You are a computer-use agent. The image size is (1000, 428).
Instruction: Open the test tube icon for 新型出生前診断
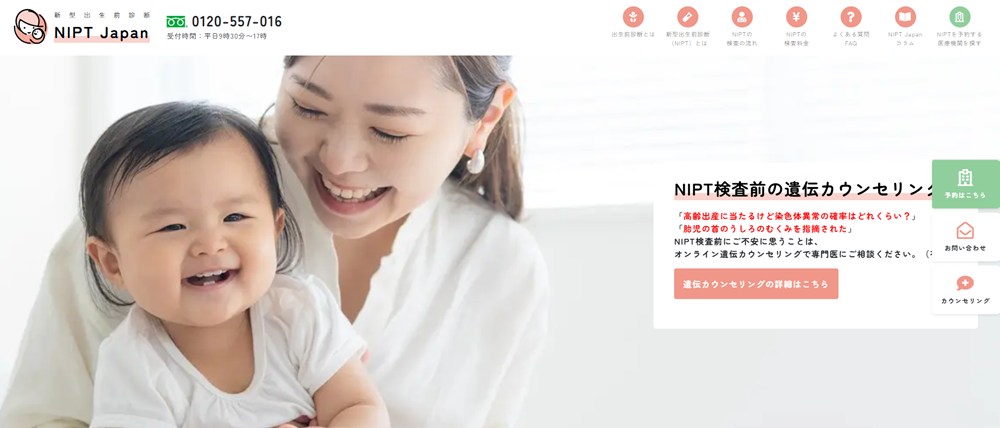(688, 17)
